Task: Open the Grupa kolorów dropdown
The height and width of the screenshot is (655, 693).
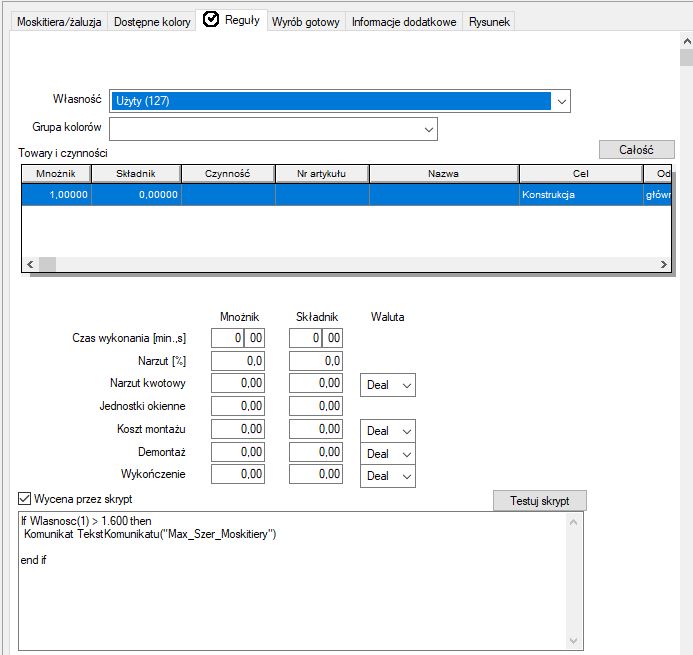Action: (x=428, y=129)
